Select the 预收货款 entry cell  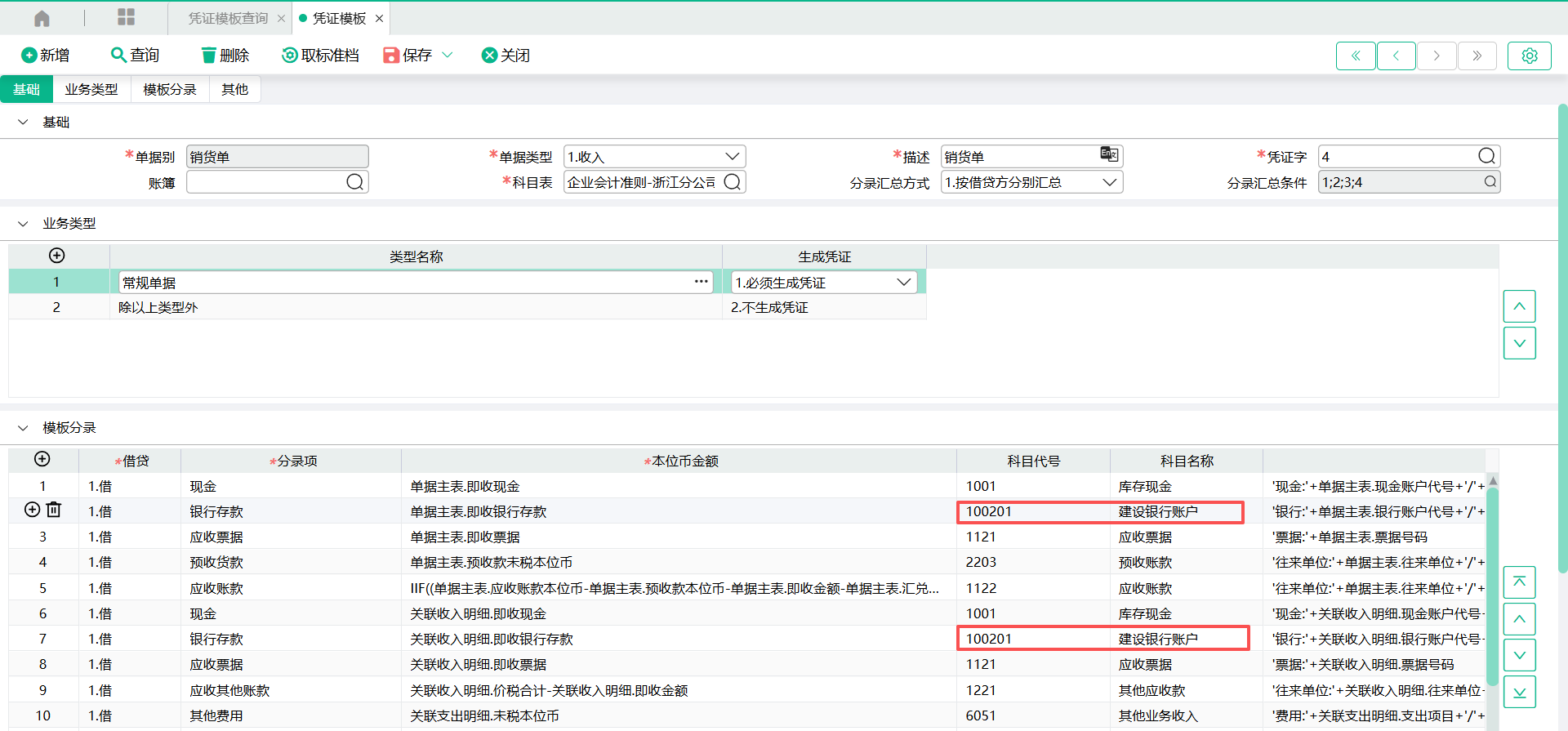click(291, 562)
